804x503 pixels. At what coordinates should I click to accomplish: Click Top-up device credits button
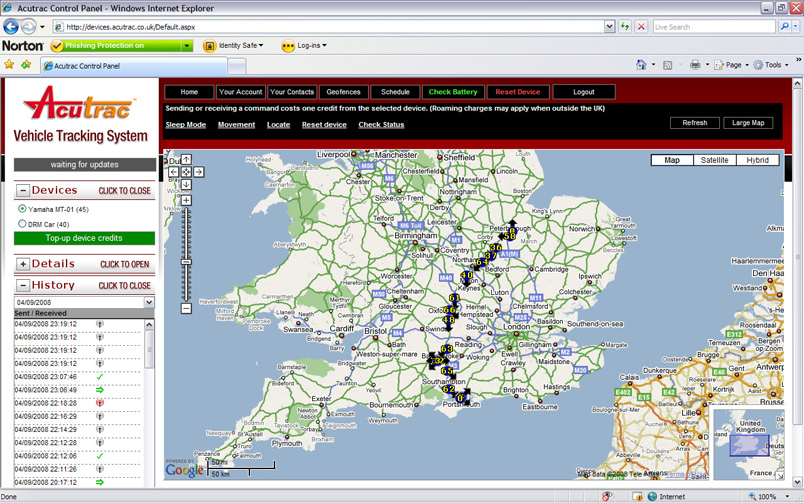tap(84, 238)
